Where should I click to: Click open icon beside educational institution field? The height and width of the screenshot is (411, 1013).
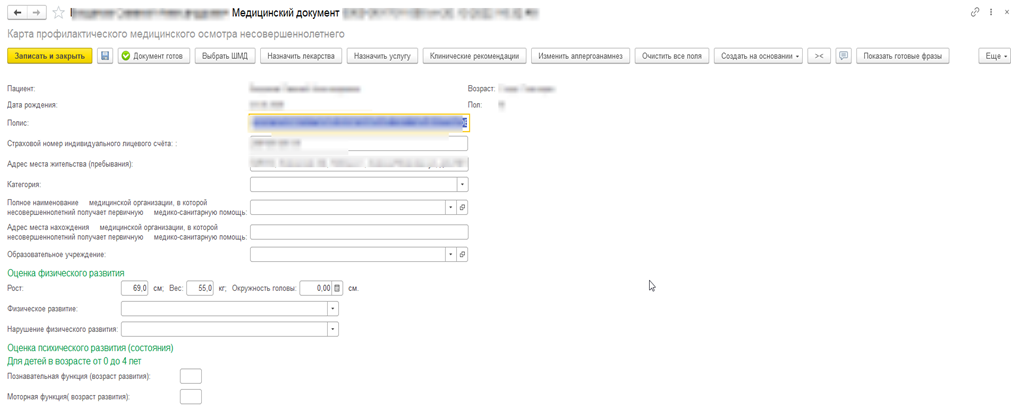tap(463, 255)
